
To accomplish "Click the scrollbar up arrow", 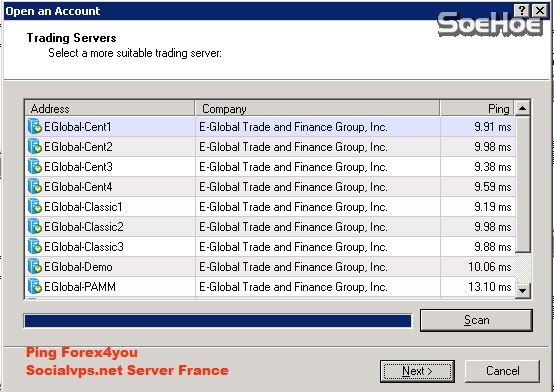I will click(x=522, y=108).
